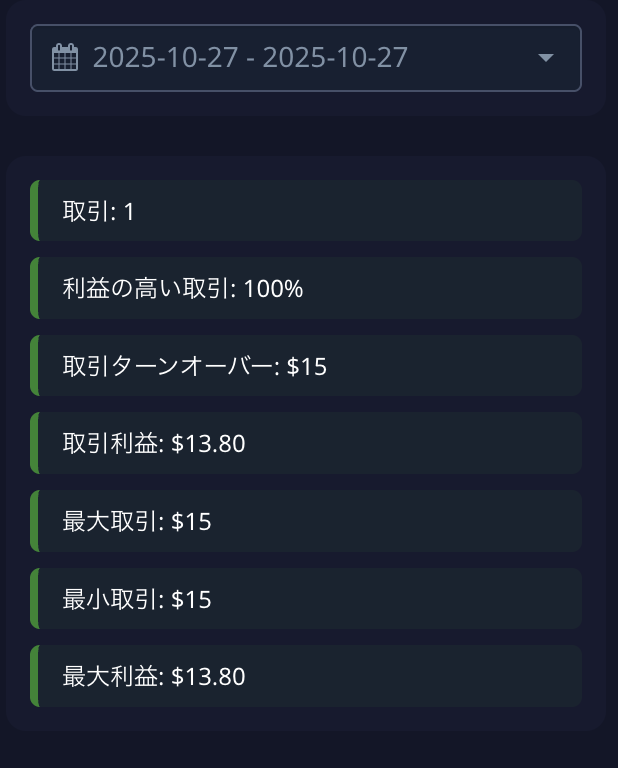
Task: Click green accent bar beside 取引: 1
Action: pyautogui.click(x=34, y=211)
